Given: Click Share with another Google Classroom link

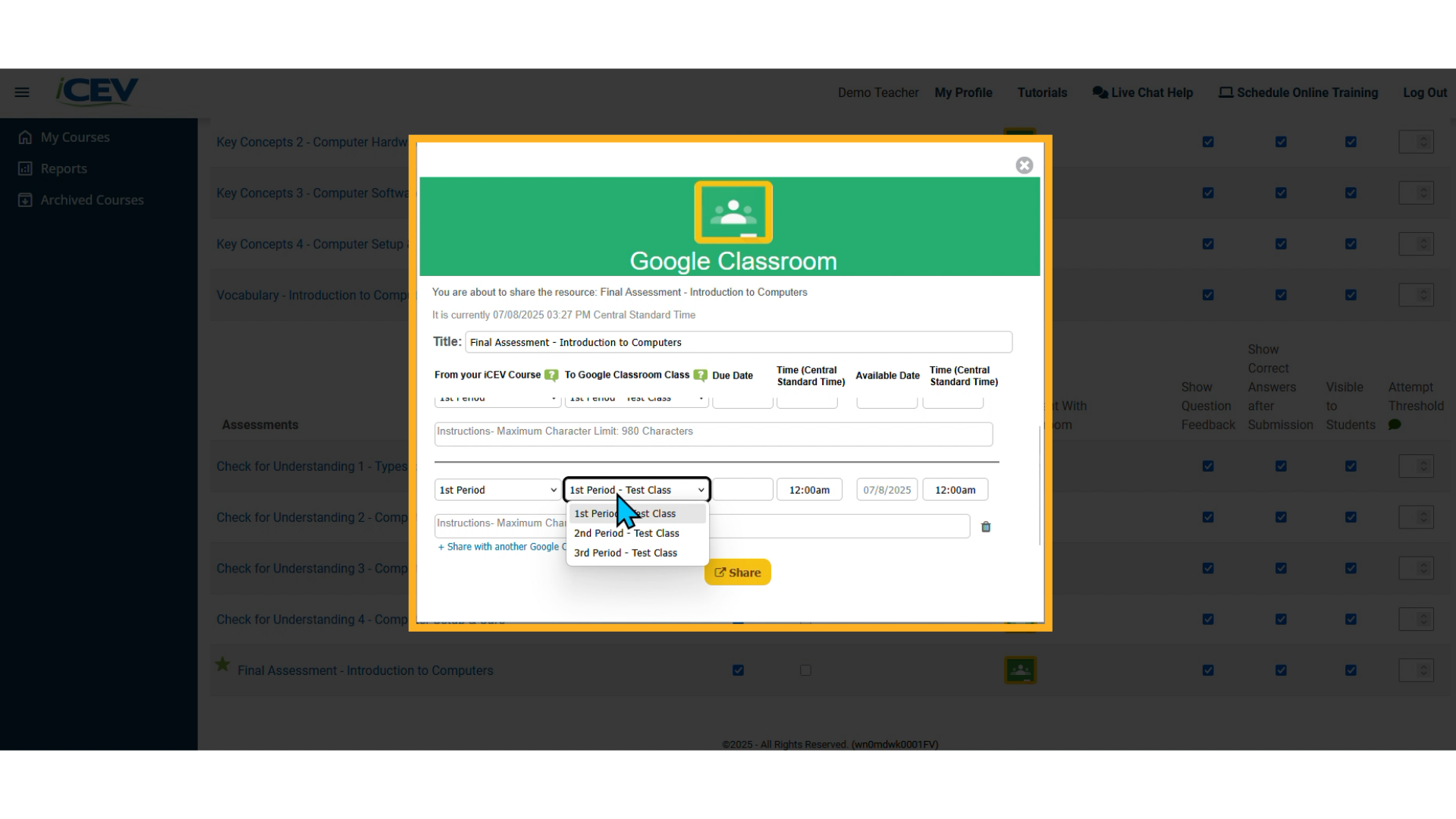Looking at the screenshot, I should [x=502, y=547].
